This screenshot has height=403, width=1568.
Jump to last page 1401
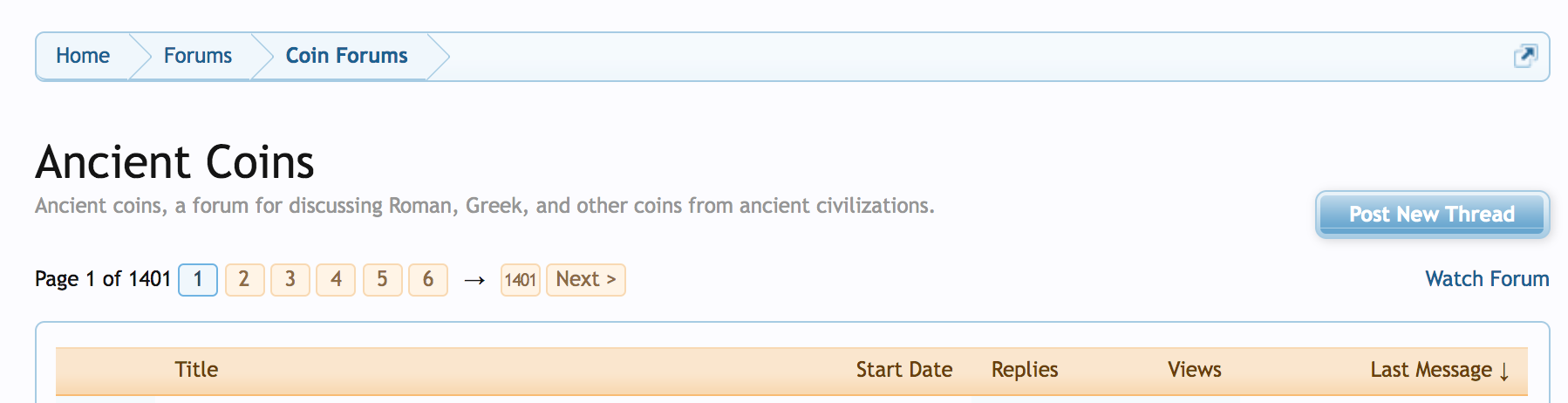tap(520, 280)
